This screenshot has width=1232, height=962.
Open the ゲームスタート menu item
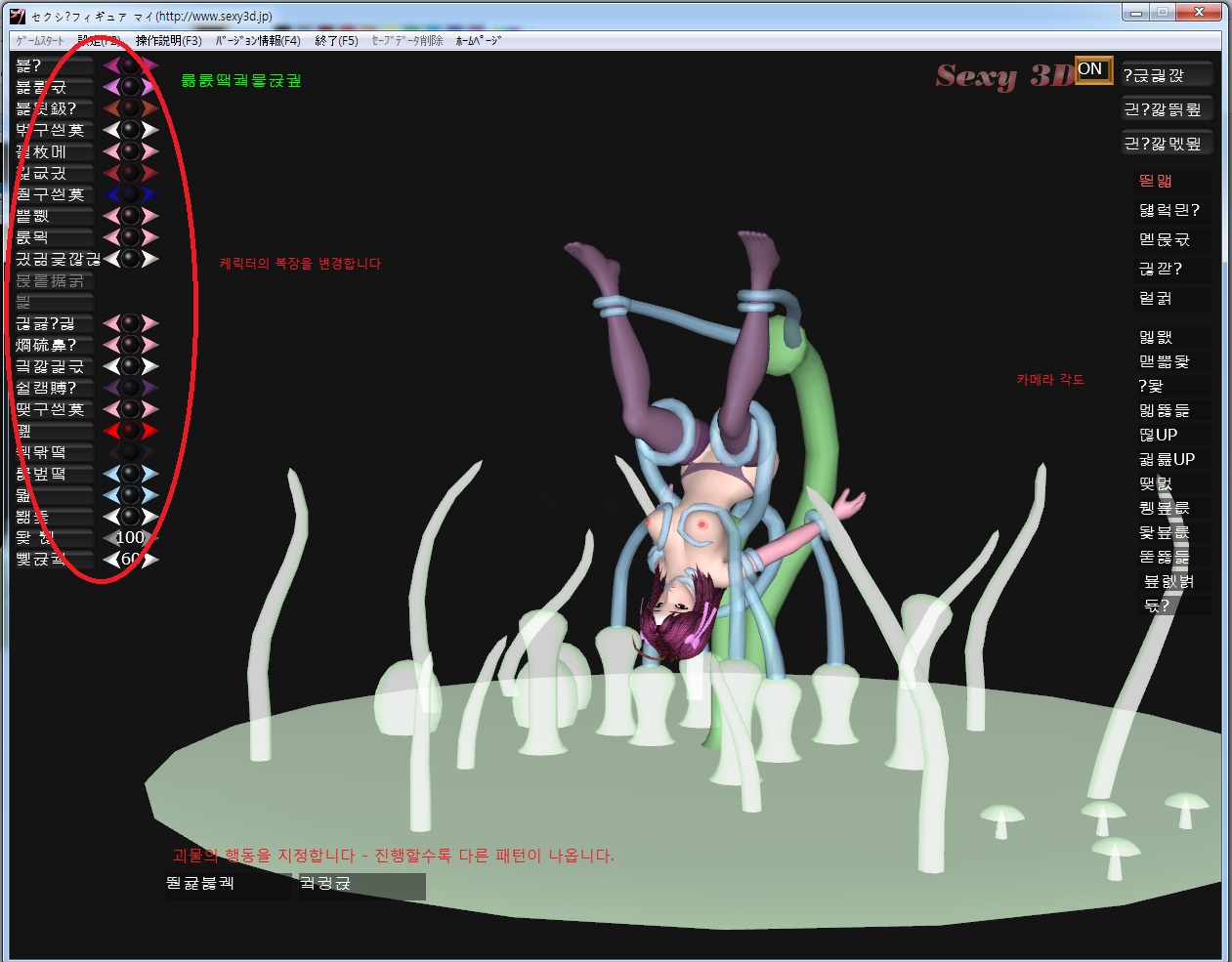pos(39,41)
